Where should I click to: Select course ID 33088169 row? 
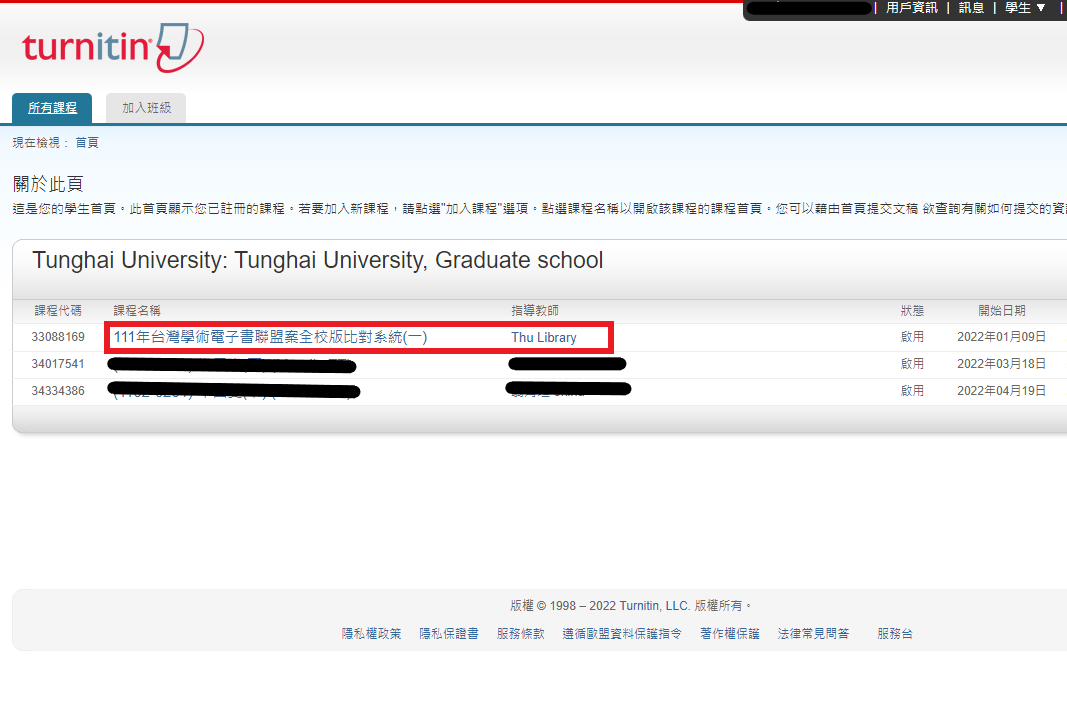57,337
